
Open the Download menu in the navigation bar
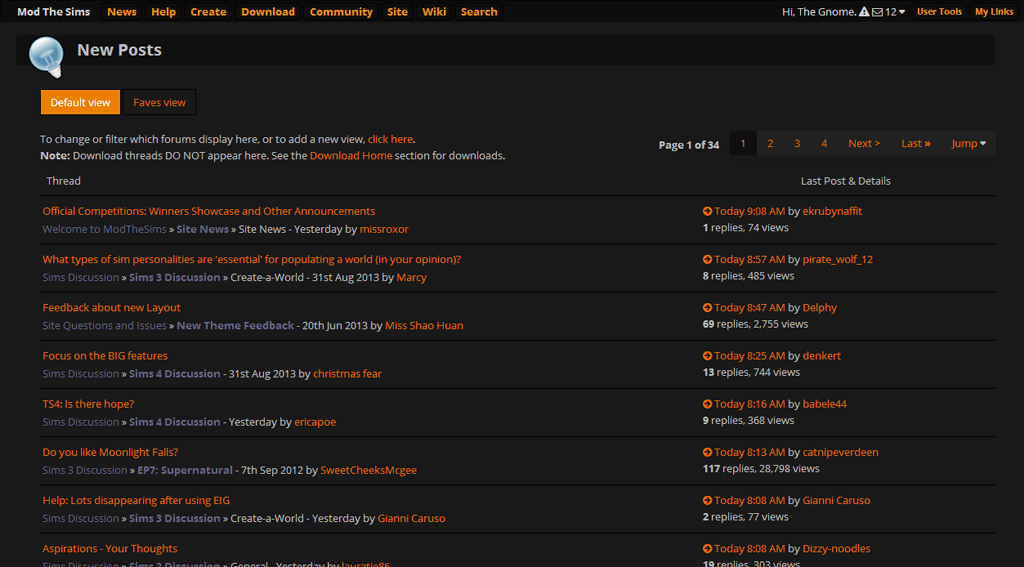click(x=268, y=12)
